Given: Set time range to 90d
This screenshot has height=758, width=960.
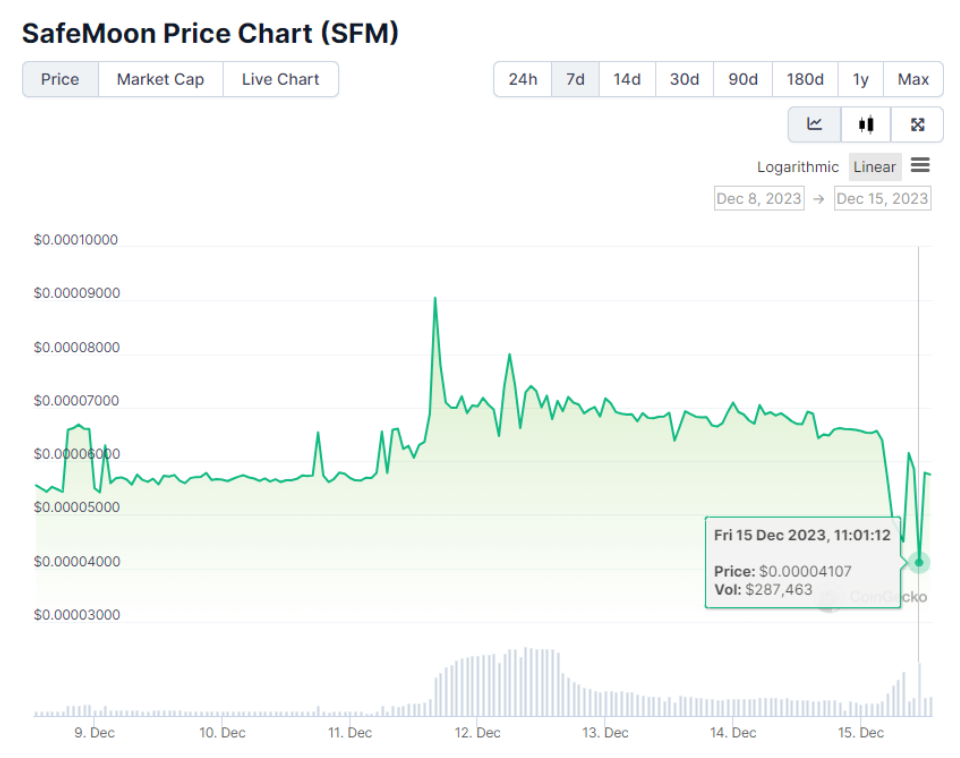Looking at the screenshot, I should point(743,80).
